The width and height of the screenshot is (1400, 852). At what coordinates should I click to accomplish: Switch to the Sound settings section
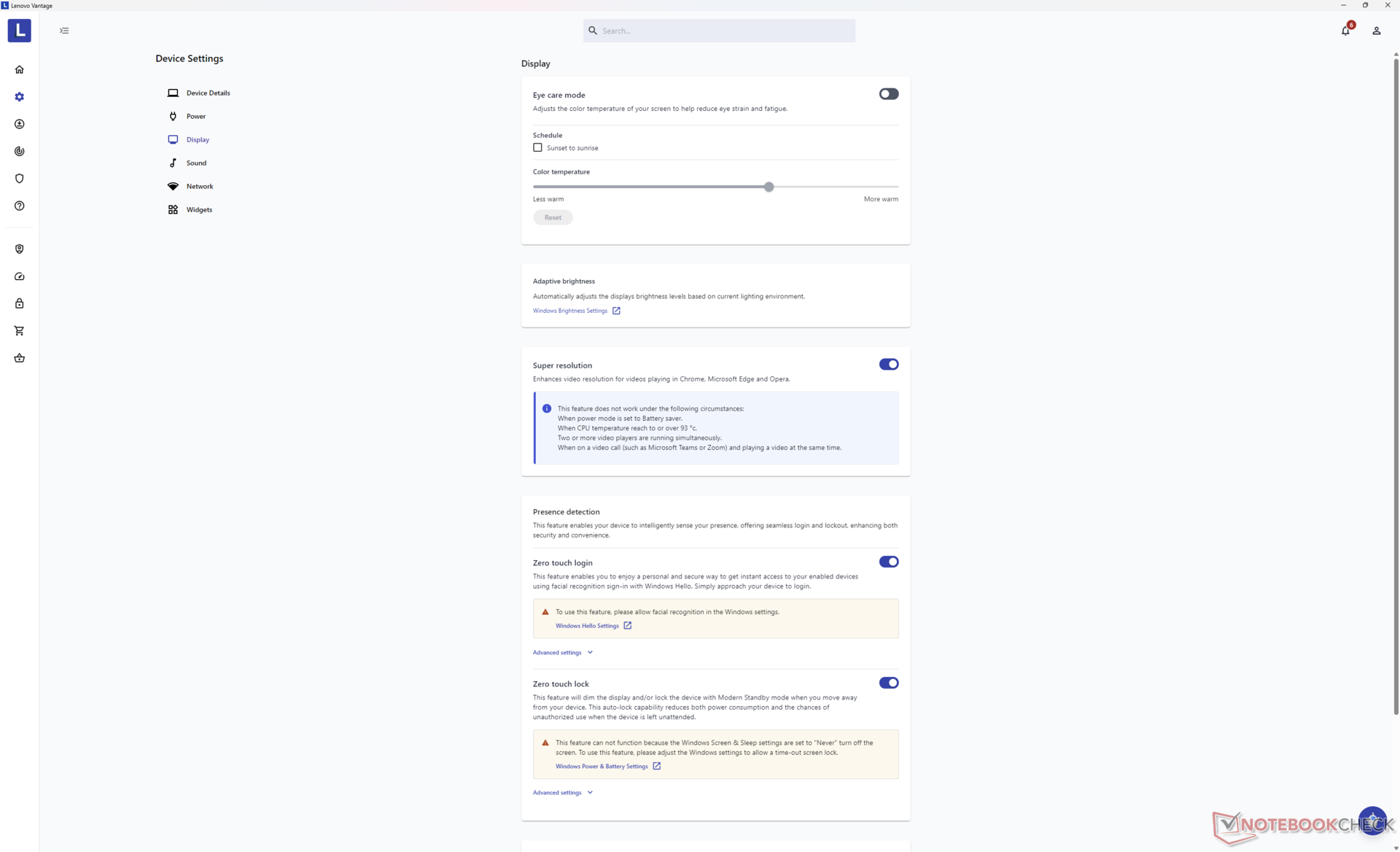[x=195, y=163]
